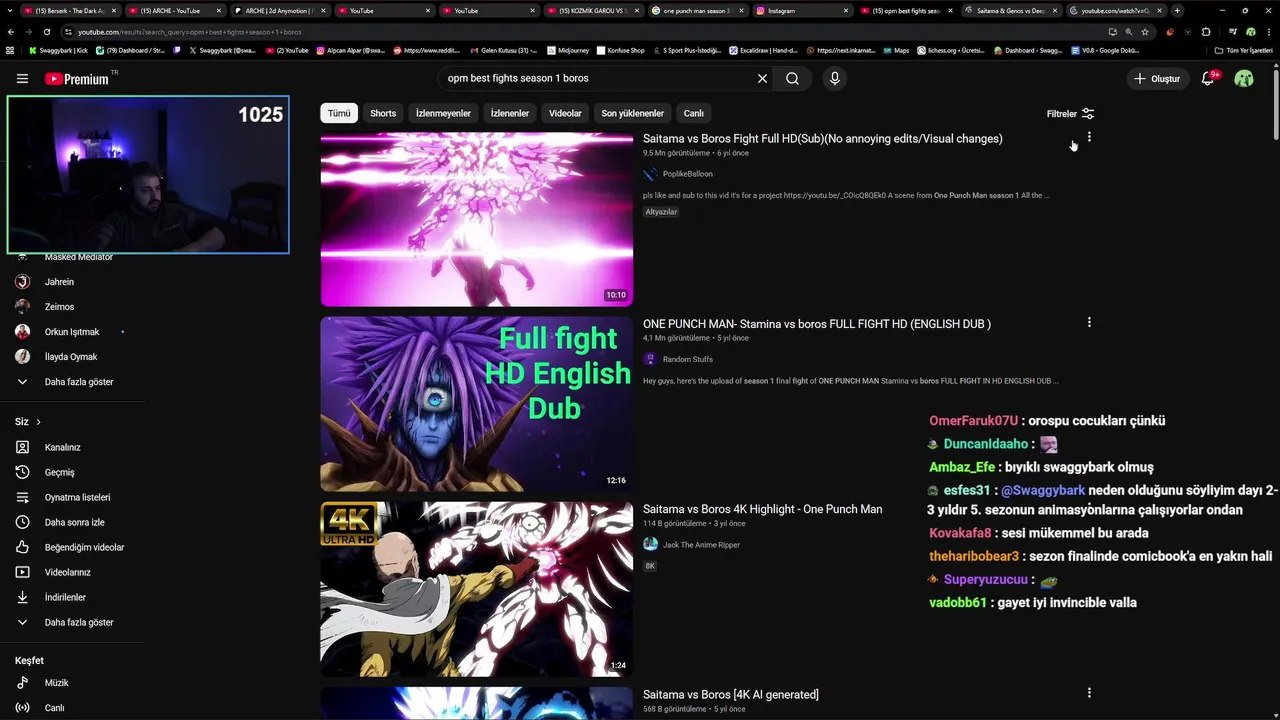
Task: Open Random Stuffs channel link
Action: (x=687, y=359)
